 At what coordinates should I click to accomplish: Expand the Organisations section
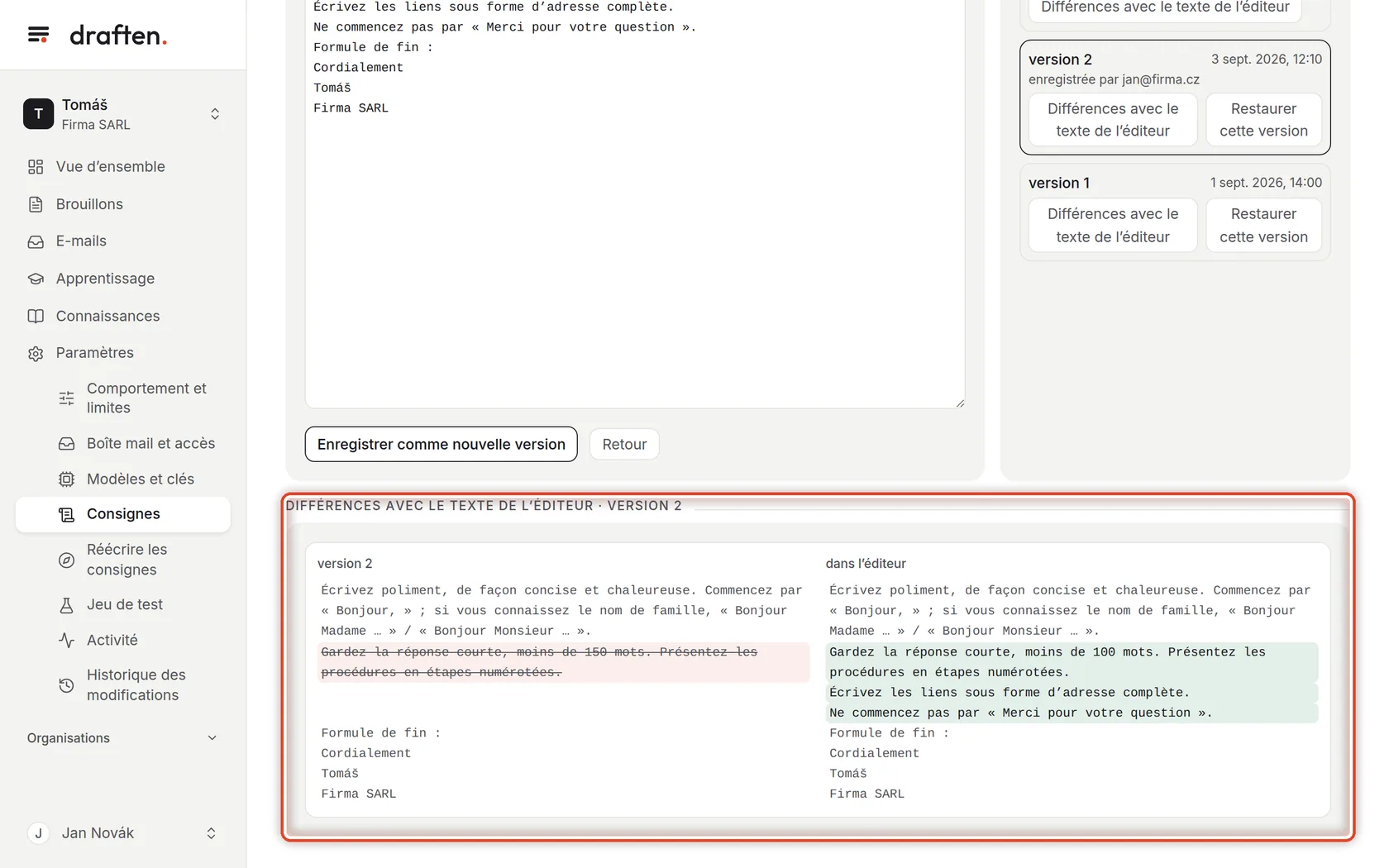tap(122, 738)
